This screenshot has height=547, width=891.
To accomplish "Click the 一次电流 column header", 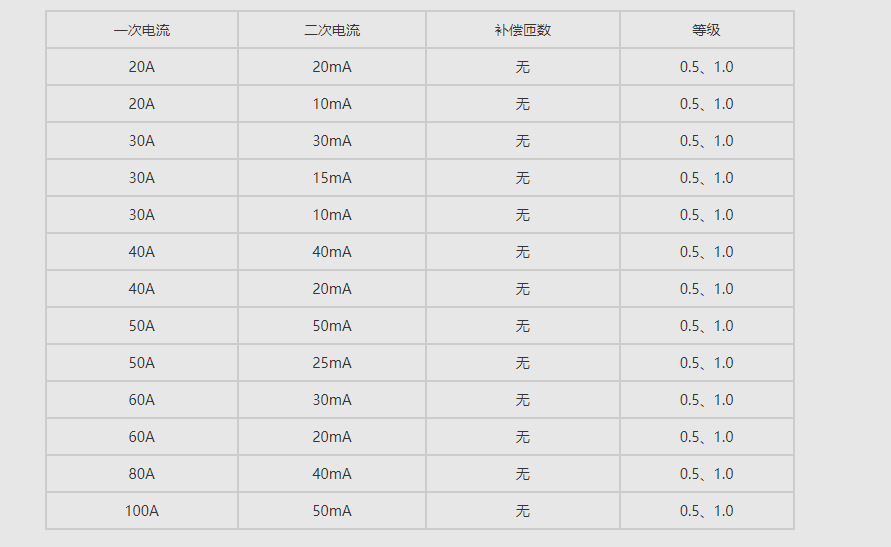I will [141, 30].
